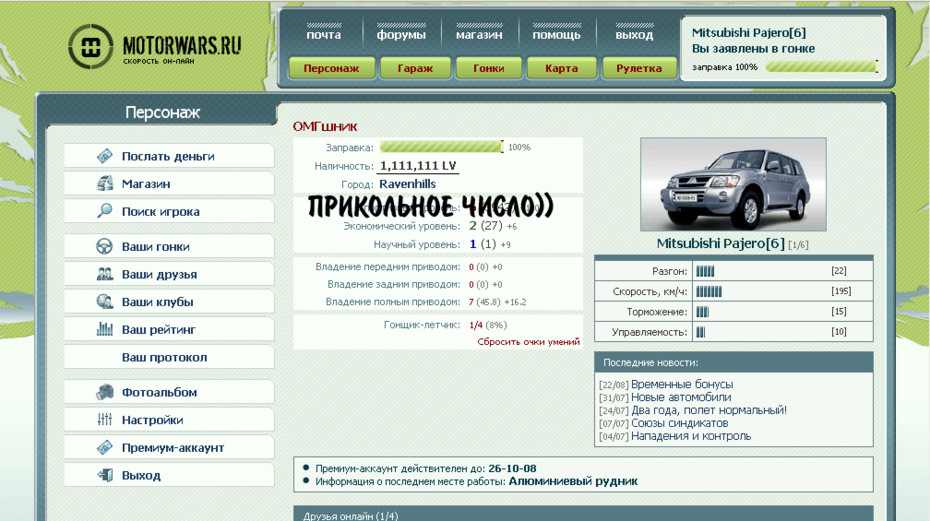Image resolution: width=930 pixels, height=521 pixels.
Task: Click the Mitsubishi Pajero[6] link below the photo
Action: click(721, 243)
